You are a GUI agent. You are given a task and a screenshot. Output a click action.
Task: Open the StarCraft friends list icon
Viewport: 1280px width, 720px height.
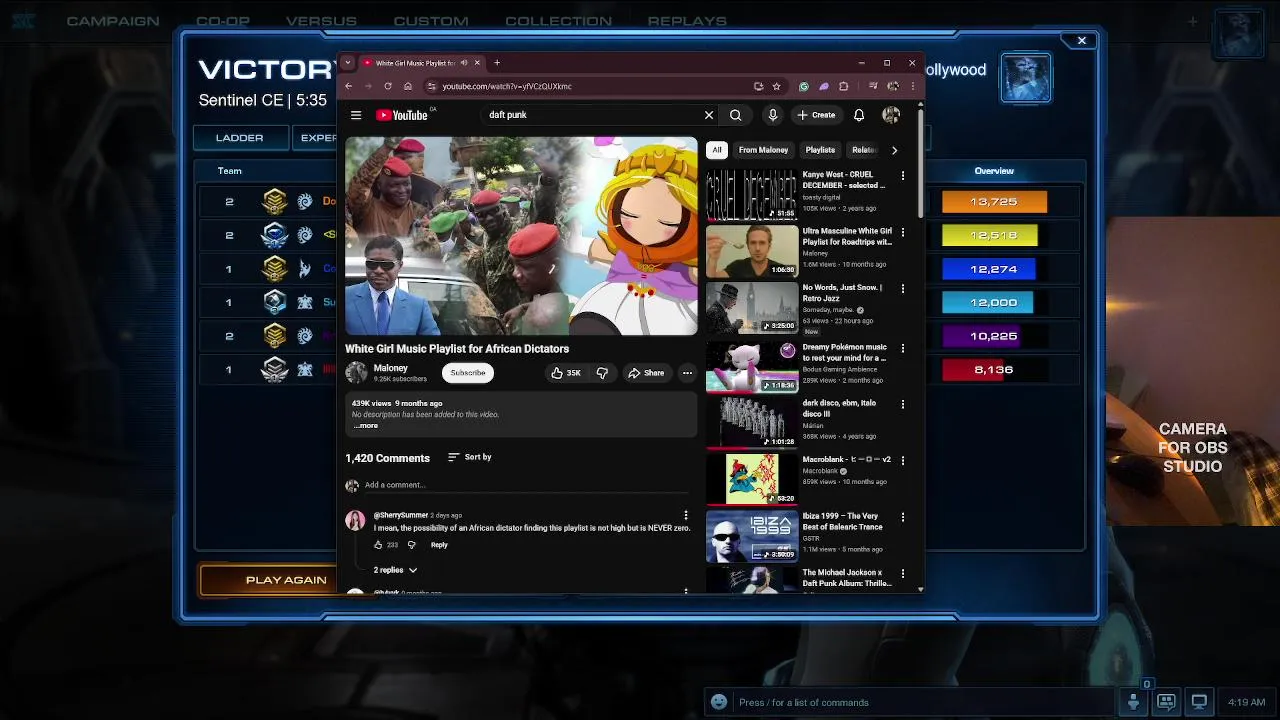[1133, 702]
